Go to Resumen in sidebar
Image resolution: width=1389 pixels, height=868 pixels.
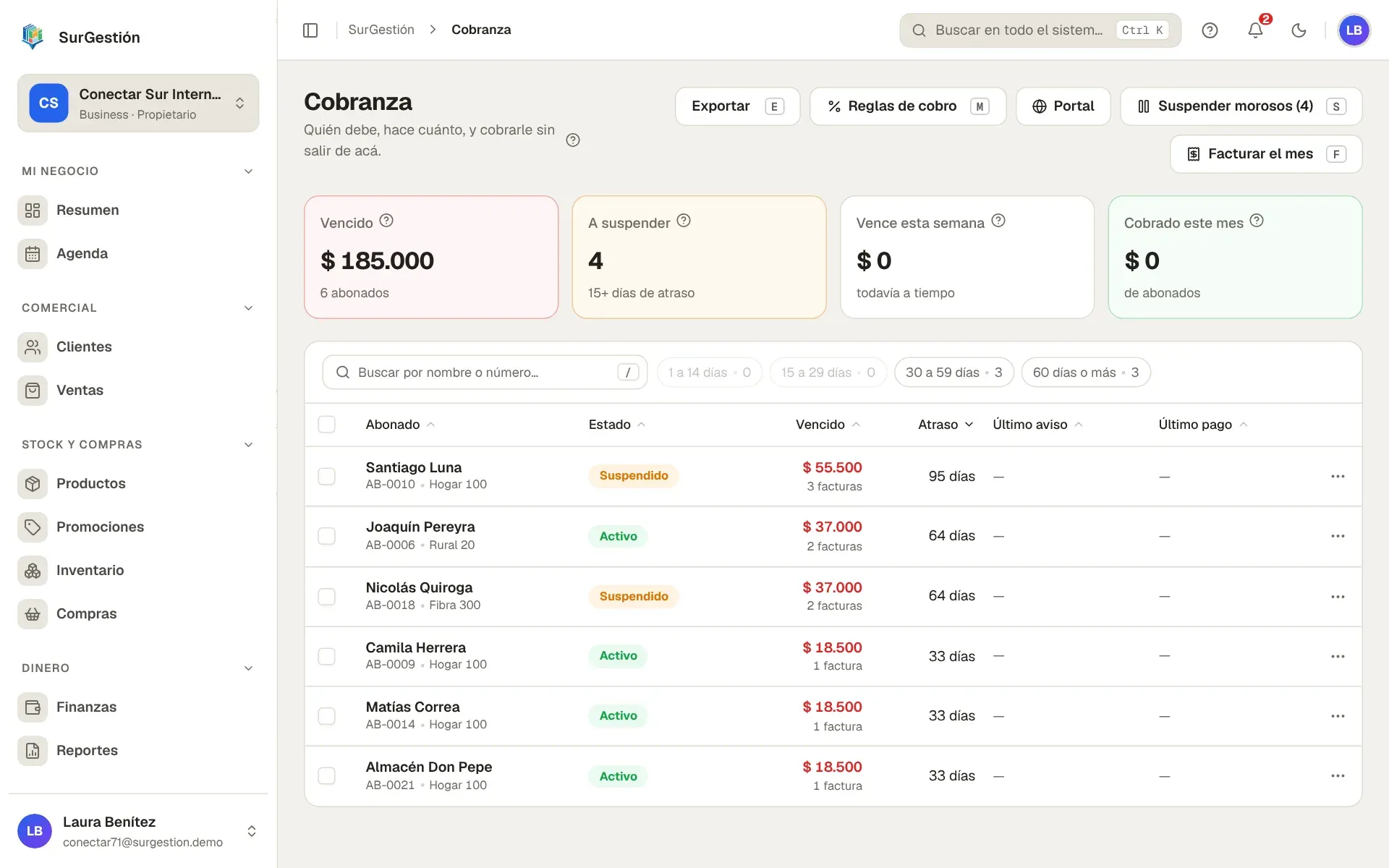138,210
